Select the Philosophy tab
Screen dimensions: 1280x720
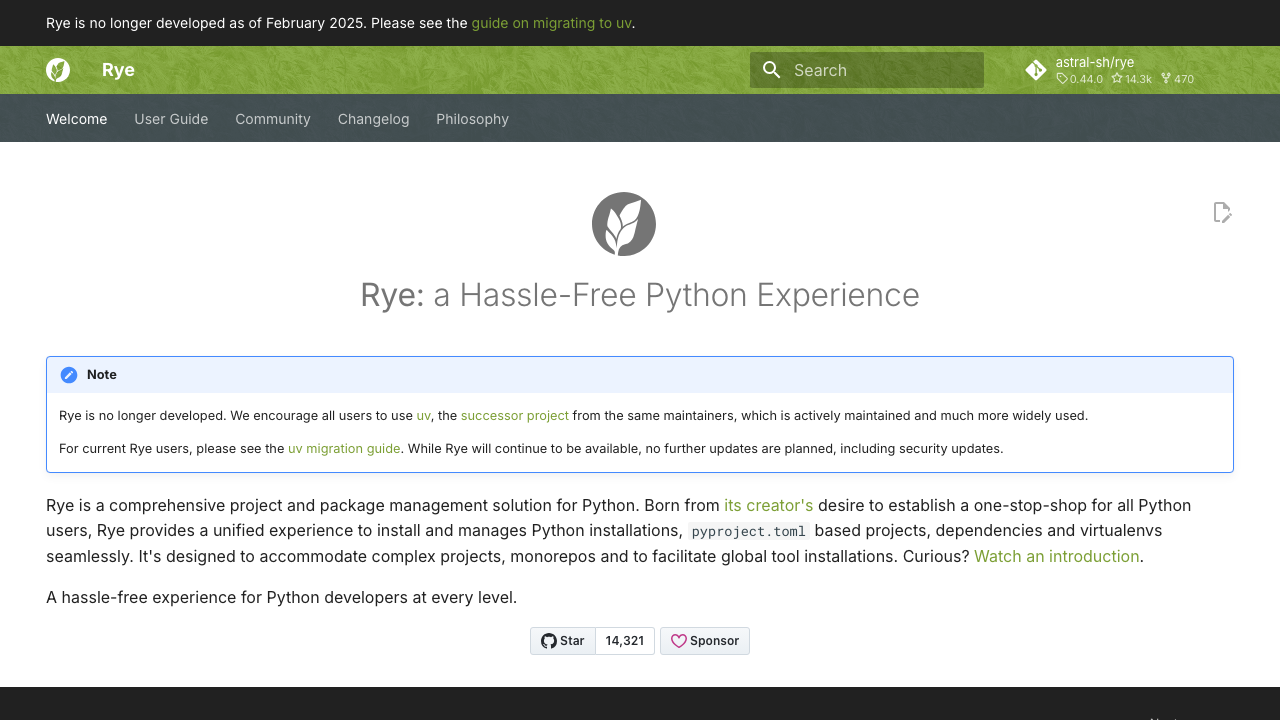point(472,118)
